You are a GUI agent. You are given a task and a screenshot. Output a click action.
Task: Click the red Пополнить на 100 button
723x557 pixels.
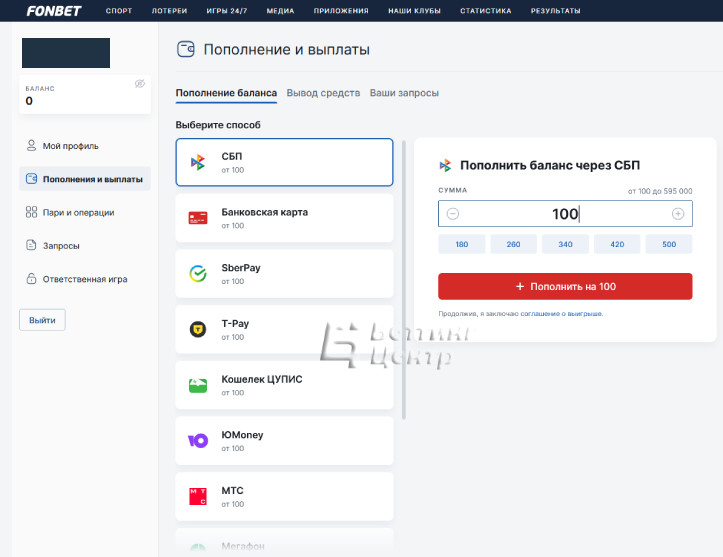(x=565, y=286)
